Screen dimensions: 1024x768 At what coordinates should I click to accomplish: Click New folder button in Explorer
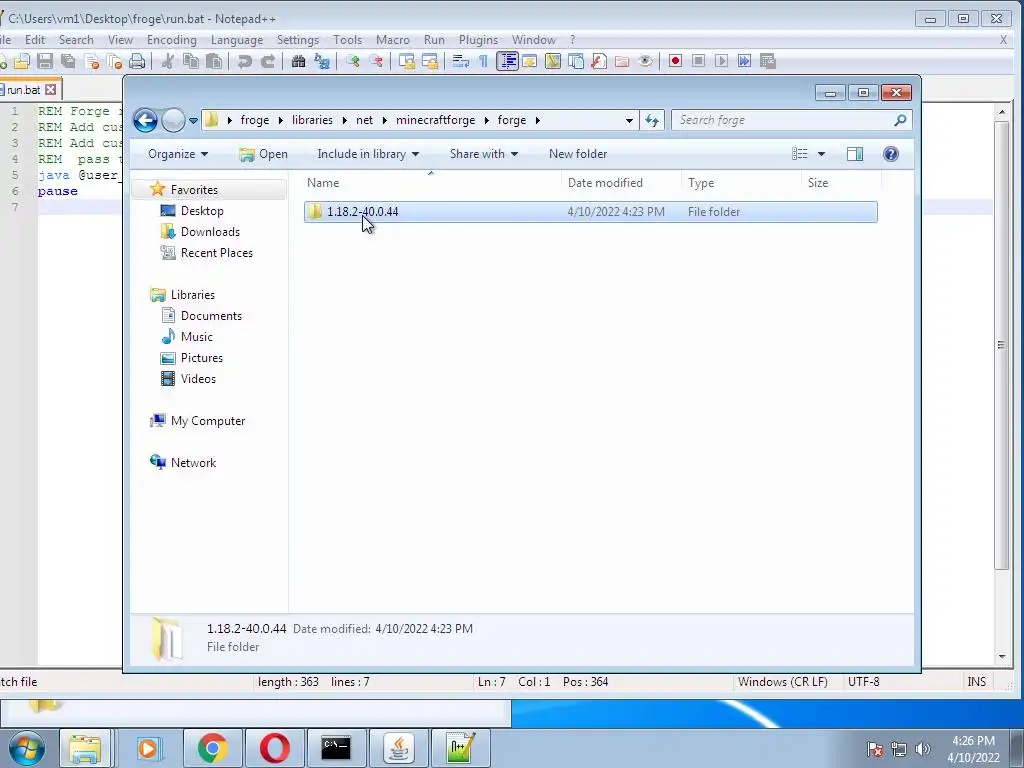(x=578, y=154)
